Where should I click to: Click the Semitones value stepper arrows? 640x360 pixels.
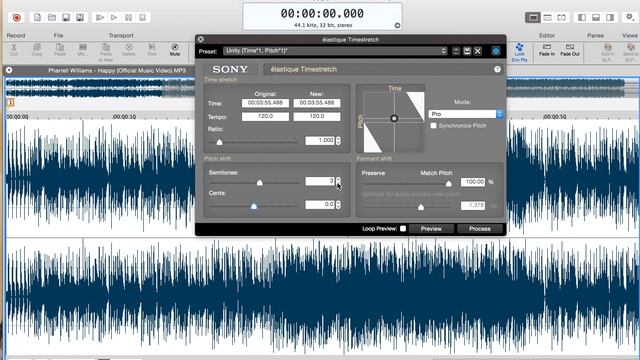click(338, 181)
